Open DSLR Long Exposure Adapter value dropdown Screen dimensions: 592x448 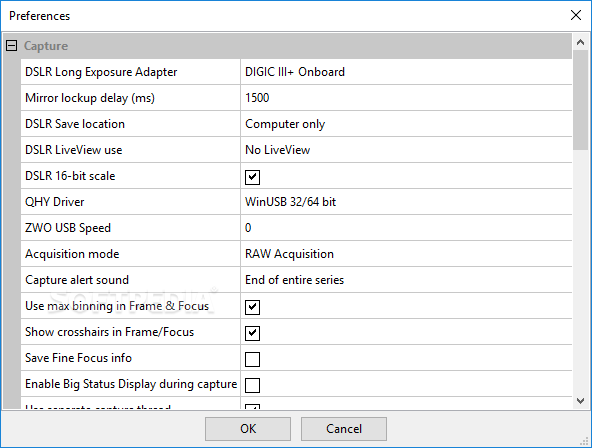406,72
